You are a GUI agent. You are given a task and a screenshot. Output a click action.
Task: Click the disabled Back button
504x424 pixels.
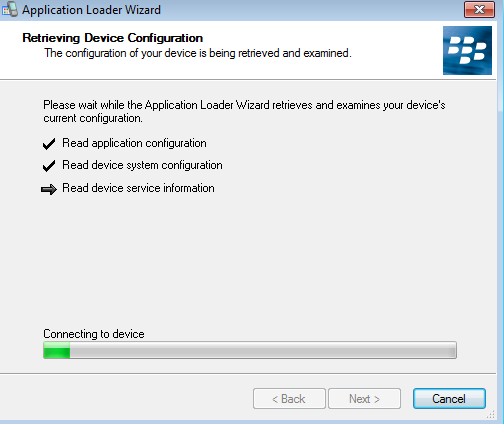[x=289, y=398]
